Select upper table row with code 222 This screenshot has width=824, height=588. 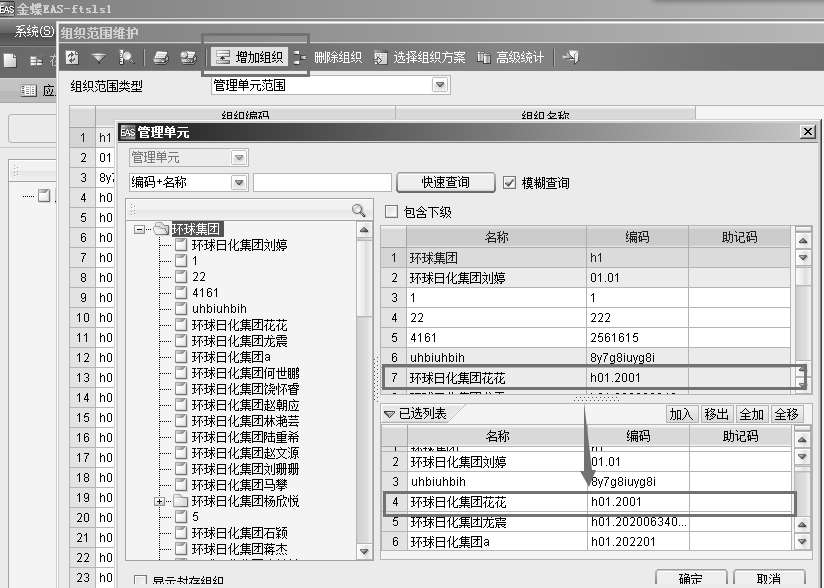point(586,318)
